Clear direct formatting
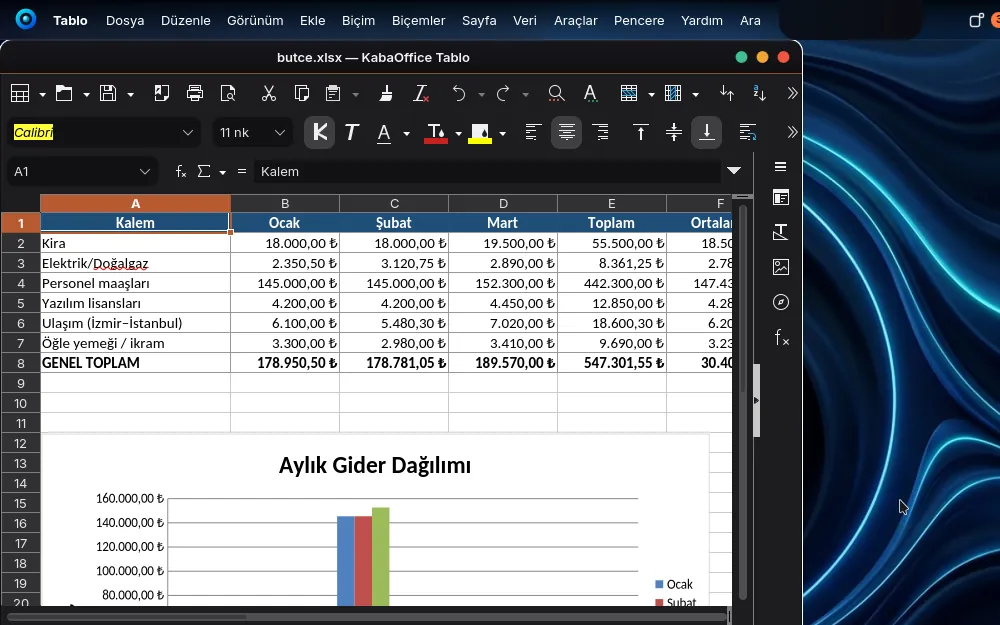Screen dimensions: 1000x625 pos(420,93)
